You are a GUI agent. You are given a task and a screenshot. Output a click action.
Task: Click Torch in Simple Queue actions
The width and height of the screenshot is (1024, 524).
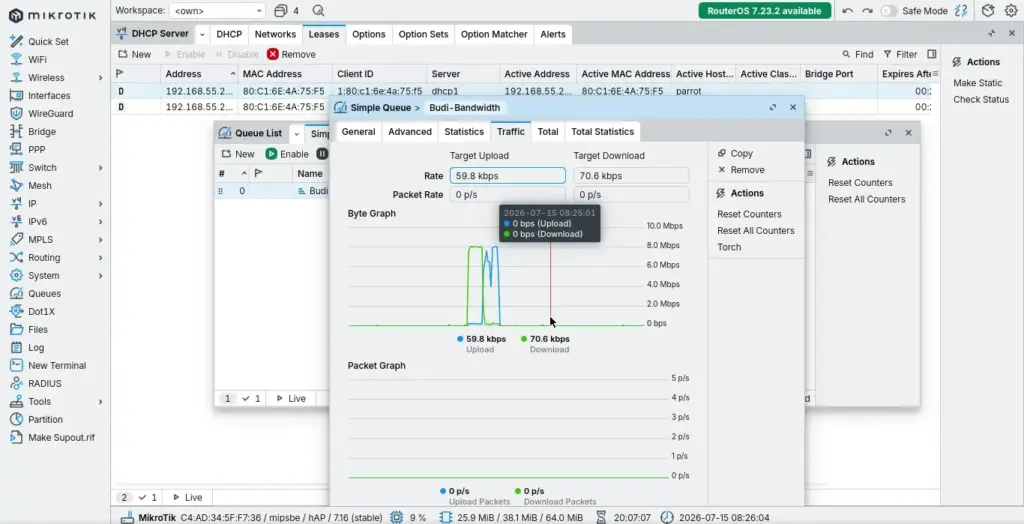pos(729,247)
